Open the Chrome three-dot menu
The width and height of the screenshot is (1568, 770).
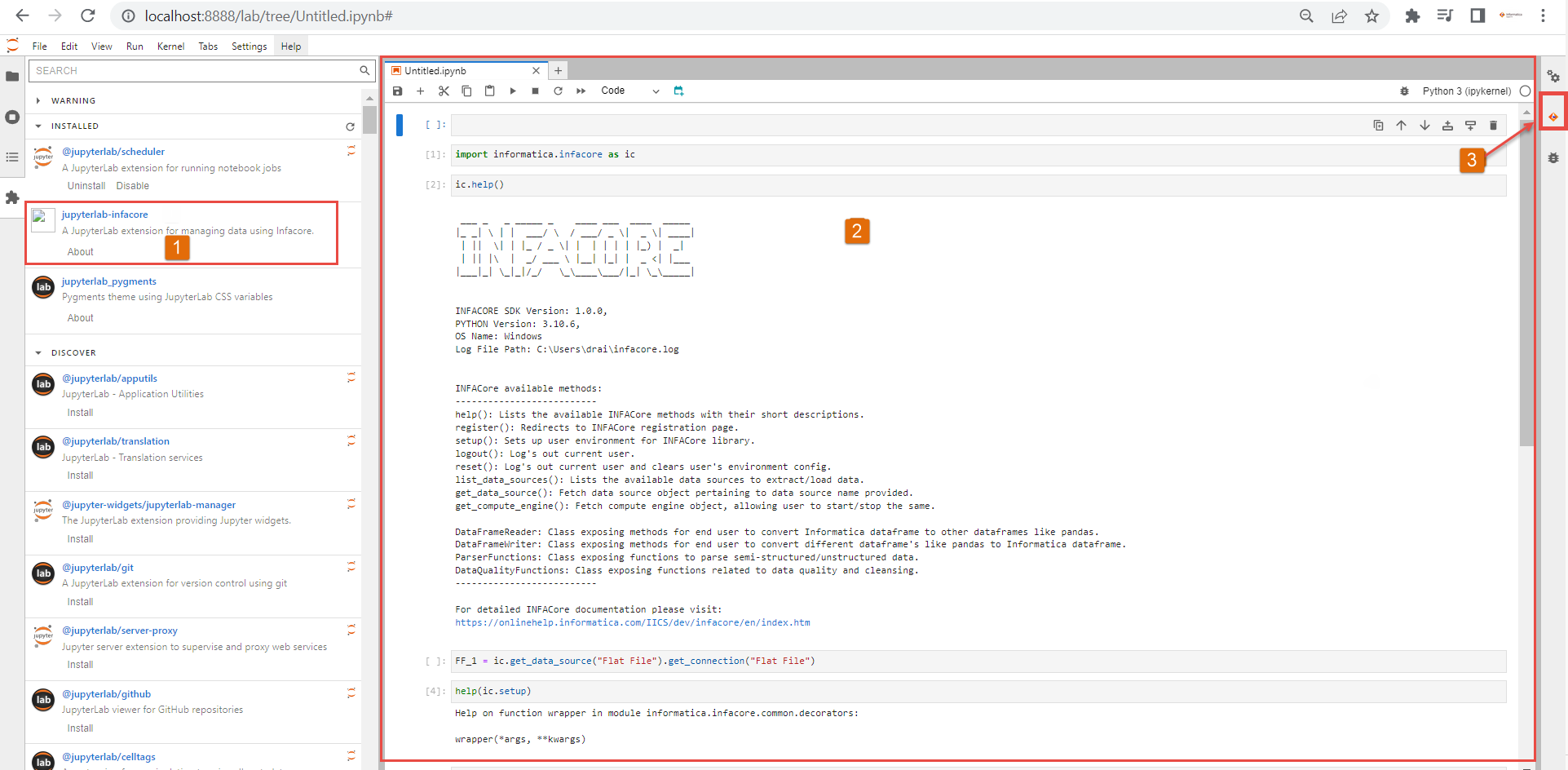pos(1543,16)
